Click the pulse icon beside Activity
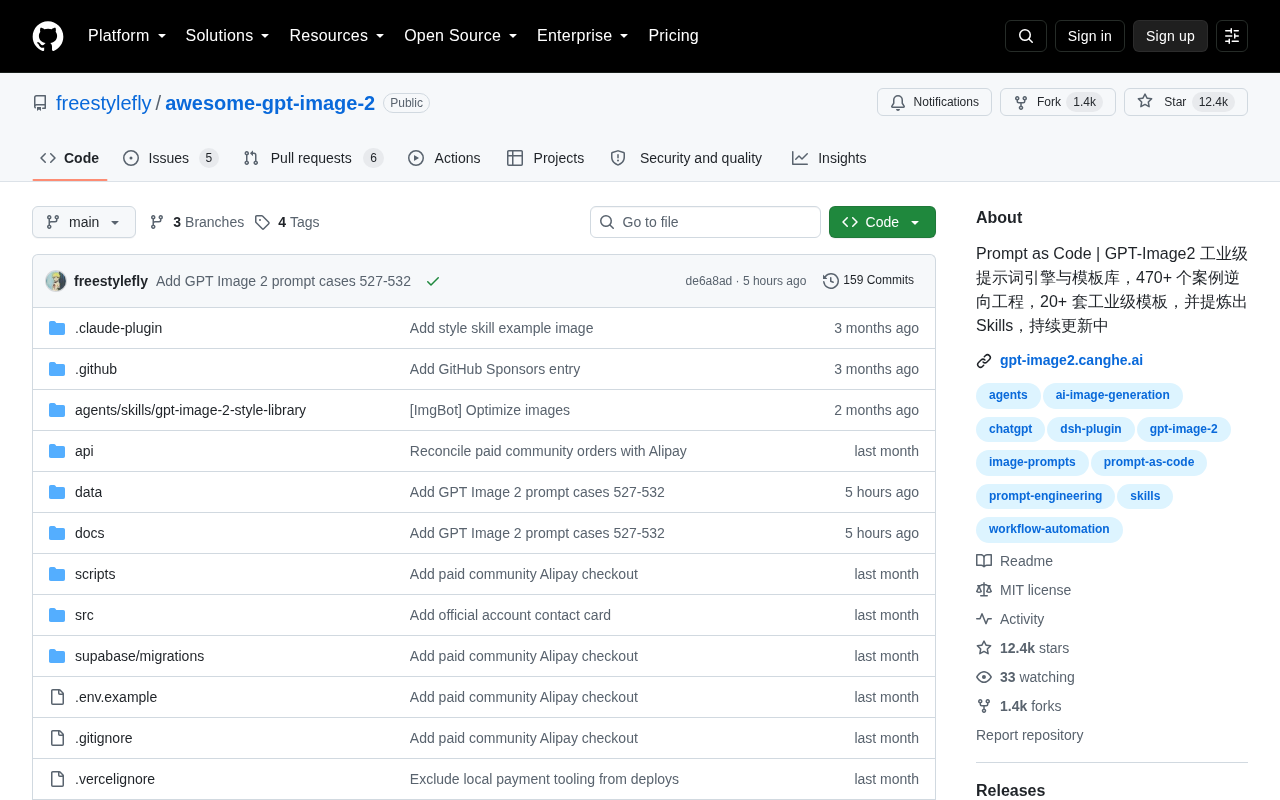This screenshot has height=800, width=1280. [x=984, y=619]
